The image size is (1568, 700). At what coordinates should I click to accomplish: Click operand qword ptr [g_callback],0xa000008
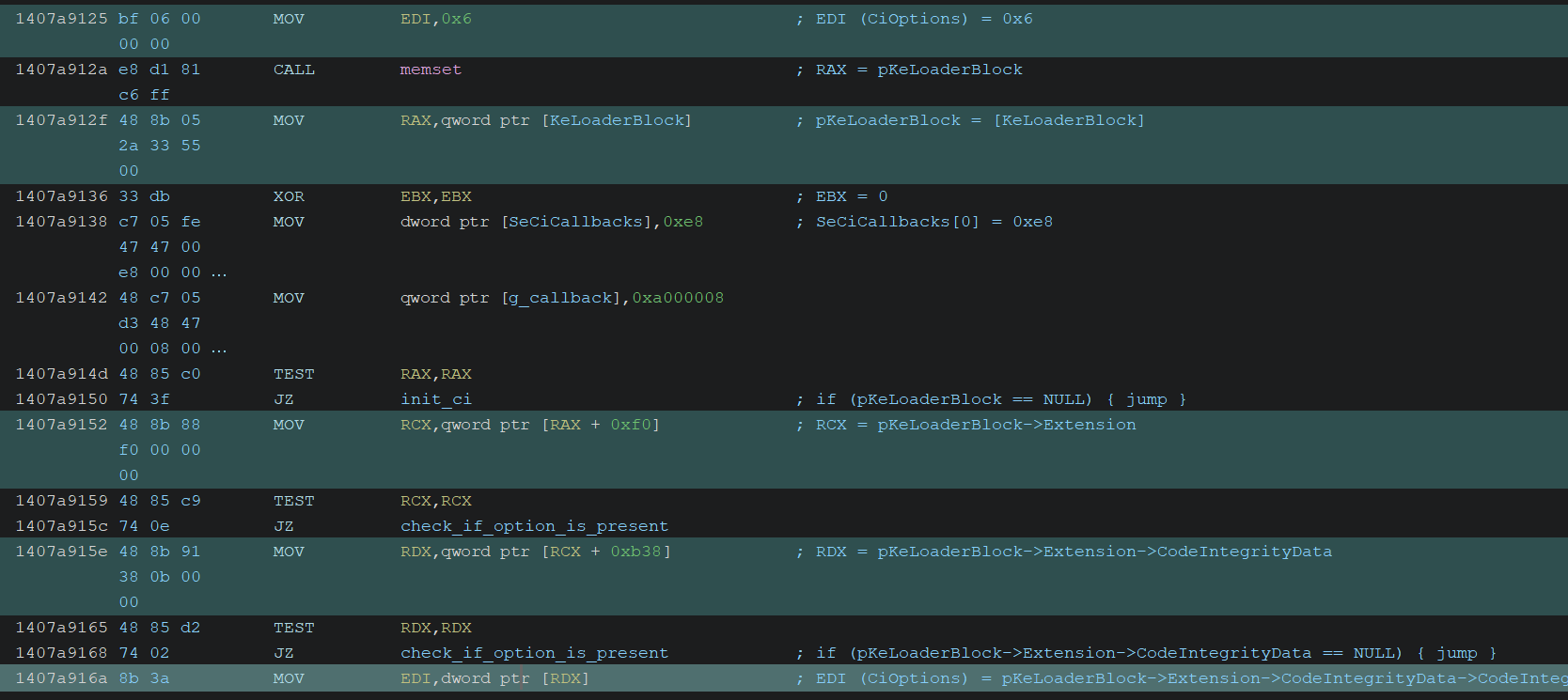(562, 298)
